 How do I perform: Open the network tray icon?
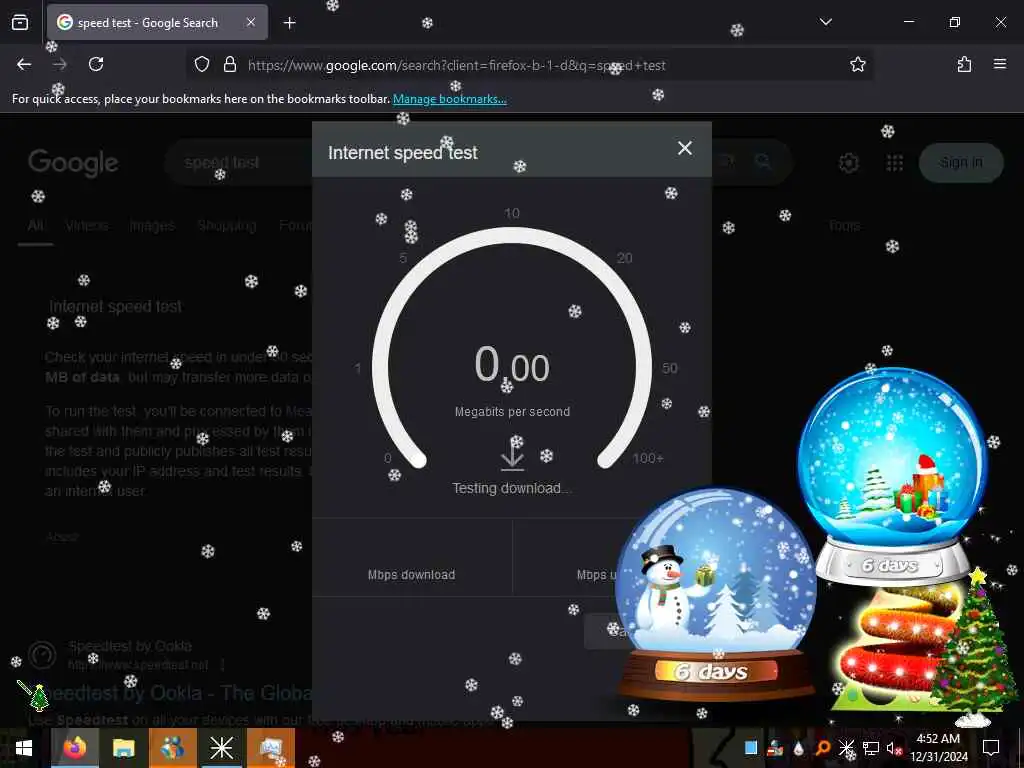click(870, 748)
